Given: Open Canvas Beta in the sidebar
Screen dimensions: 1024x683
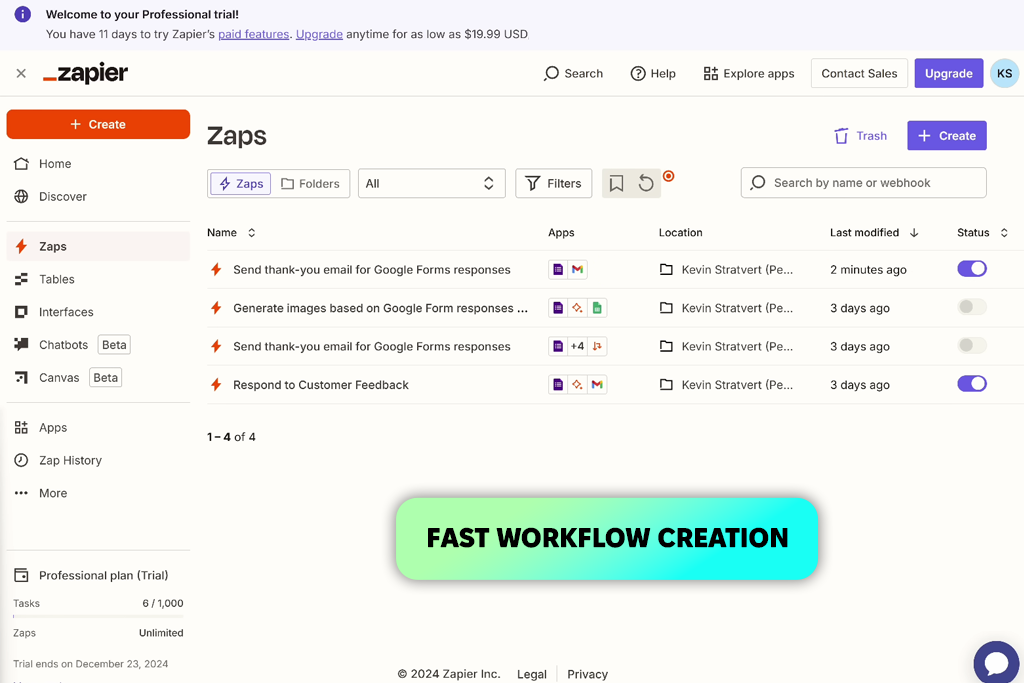Looking at the screenshot, I should point(98,377).
